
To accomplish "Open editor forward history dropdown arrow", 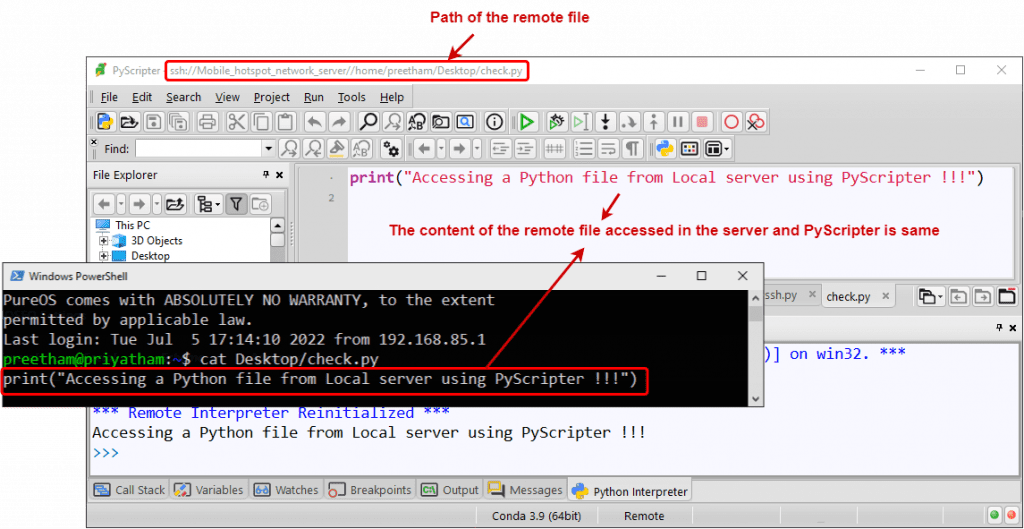I will 477,149.
